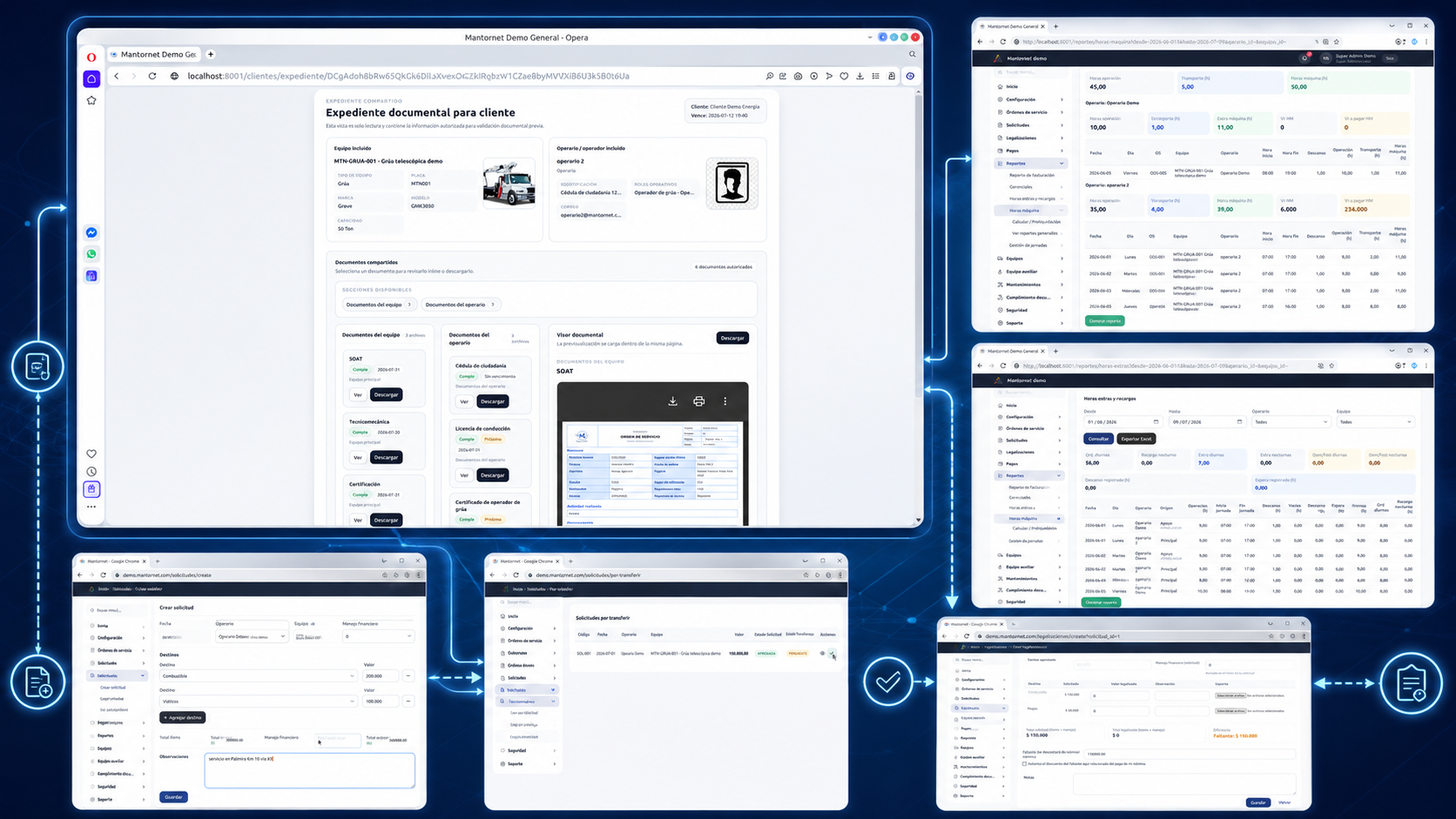1456x819 pixels.
Task: Click the Opera page vertical scrollbar
Action: 918,245
